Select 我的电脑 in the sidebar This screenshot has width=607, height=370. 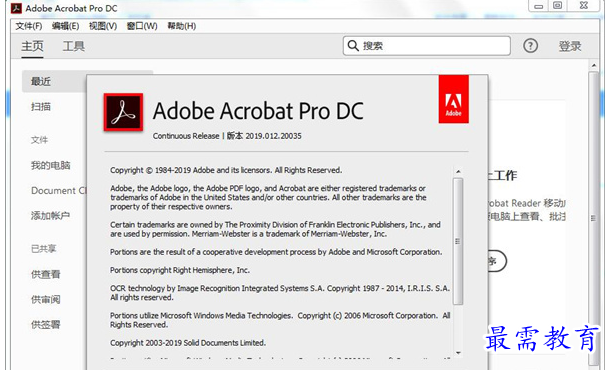(x=50, y=165)
